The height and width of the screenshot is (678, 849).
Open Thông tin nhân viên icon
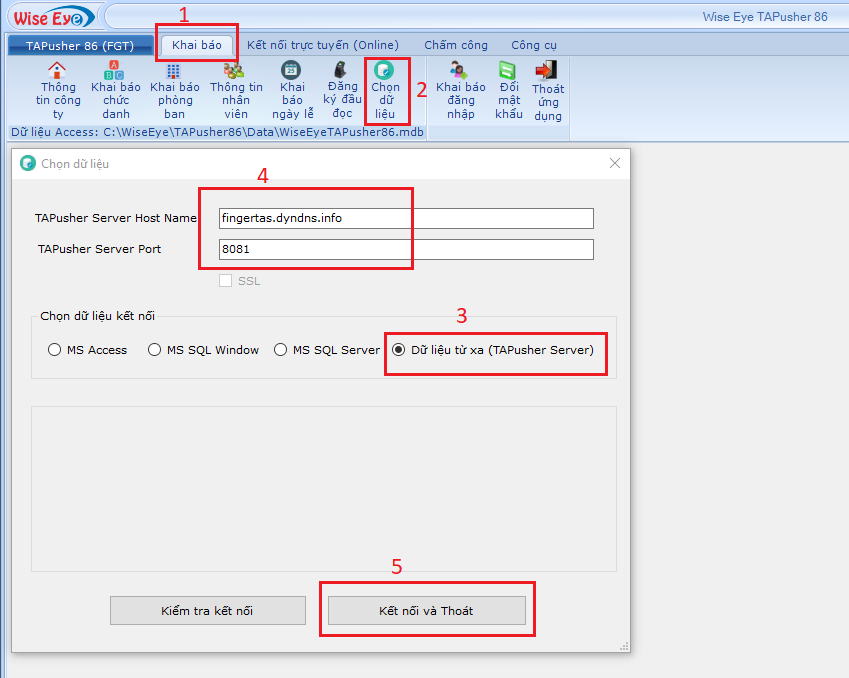[x=234, y=70]
